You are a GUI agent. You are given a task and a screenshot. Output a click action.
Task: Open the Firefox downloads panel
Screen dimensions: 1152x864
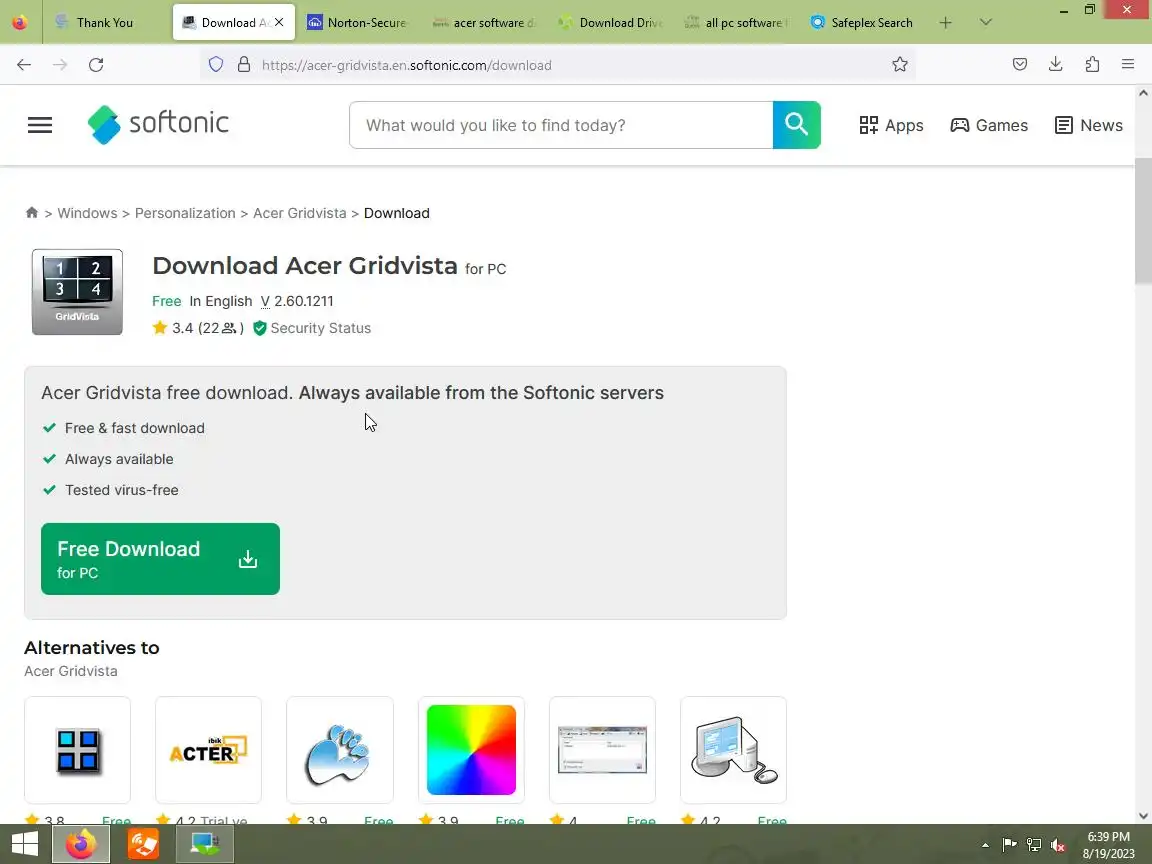pyautogui.click(x=1056, y=65)
